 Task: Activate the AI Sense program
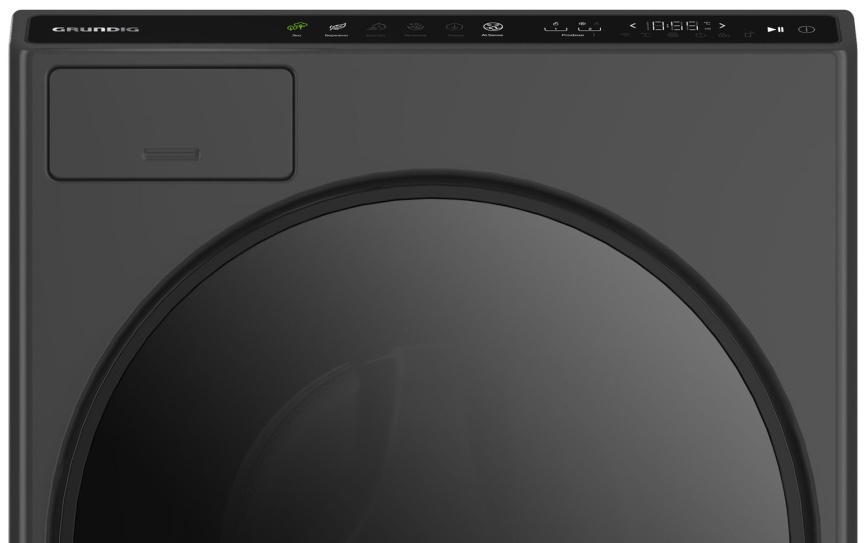(491, 28)
